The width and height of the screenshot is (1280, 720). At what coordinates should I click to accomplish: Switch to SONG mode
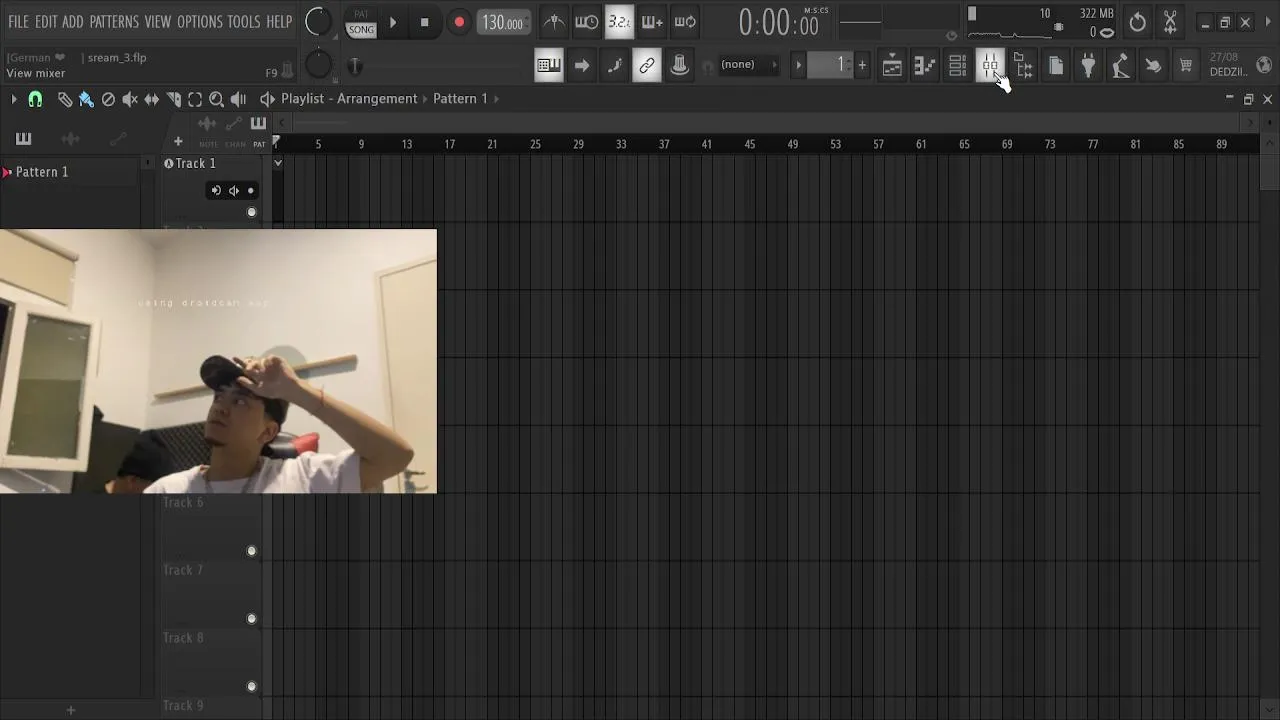click(x=361, y=30)
